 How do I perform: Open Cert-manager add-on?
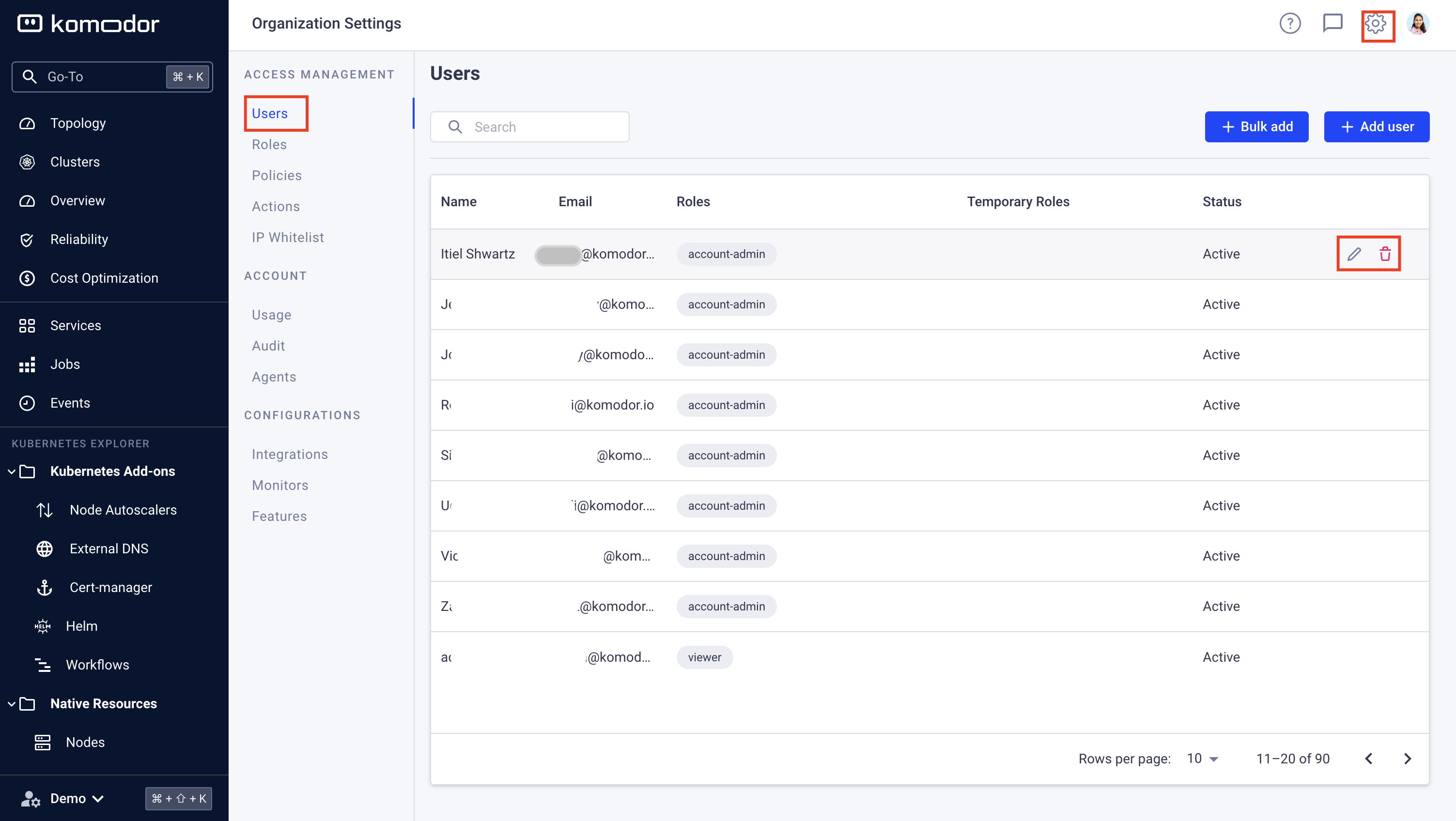[x=110, y=587]
